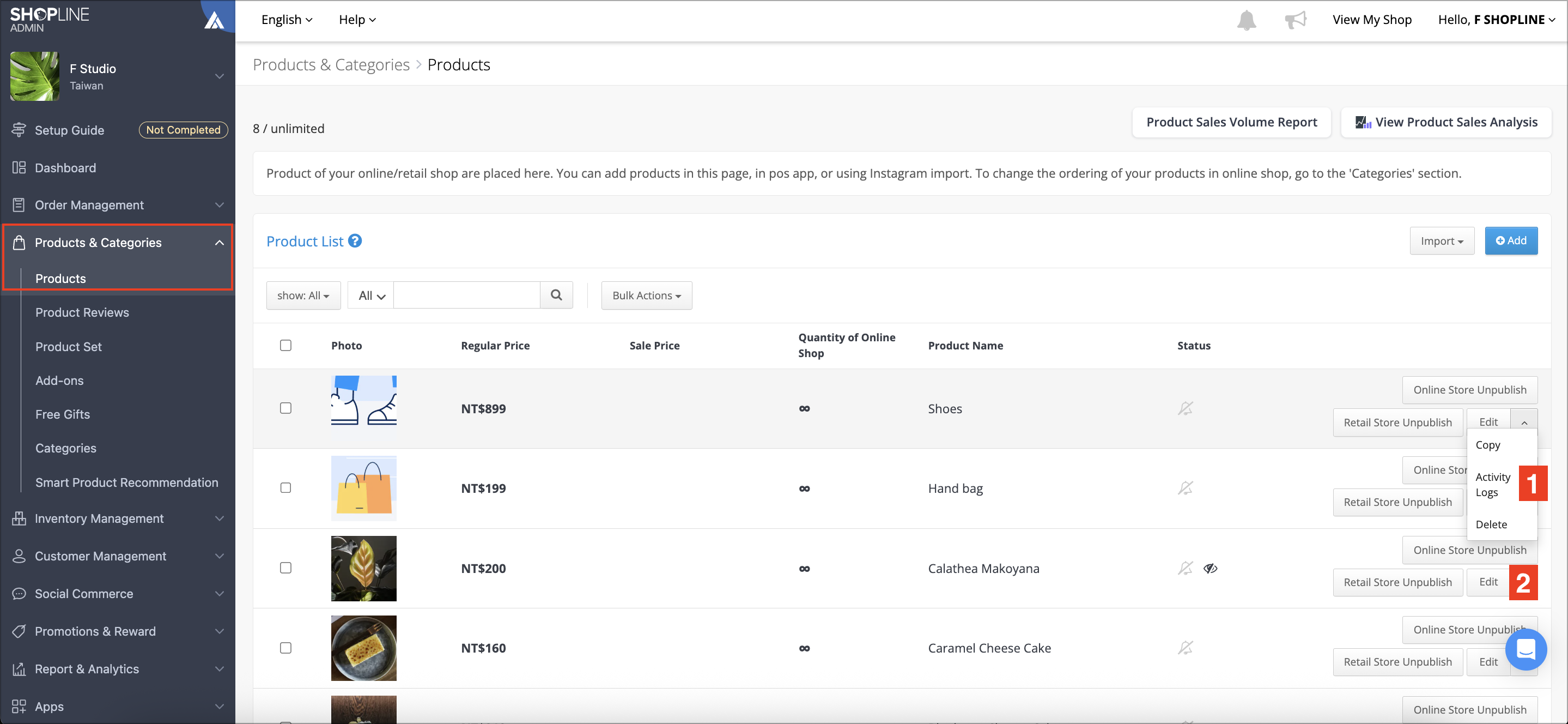Click the Shopline Admin logo
Screen dimensions: 1568x724
tap(49, 20)
